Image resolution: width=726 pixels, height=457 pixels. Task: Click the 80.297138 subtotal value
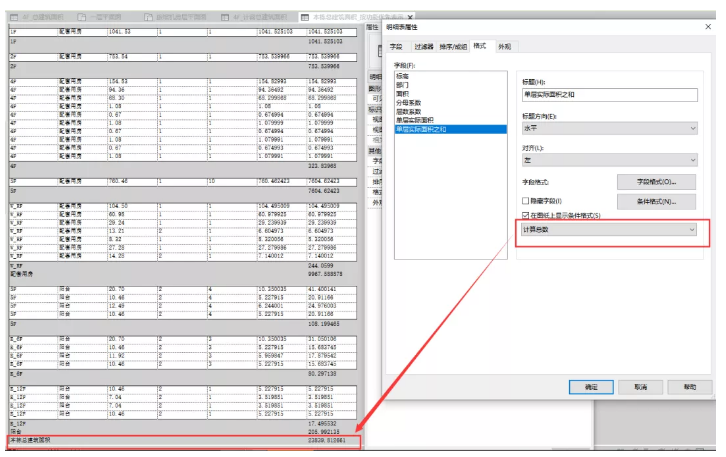click(322, 374)
